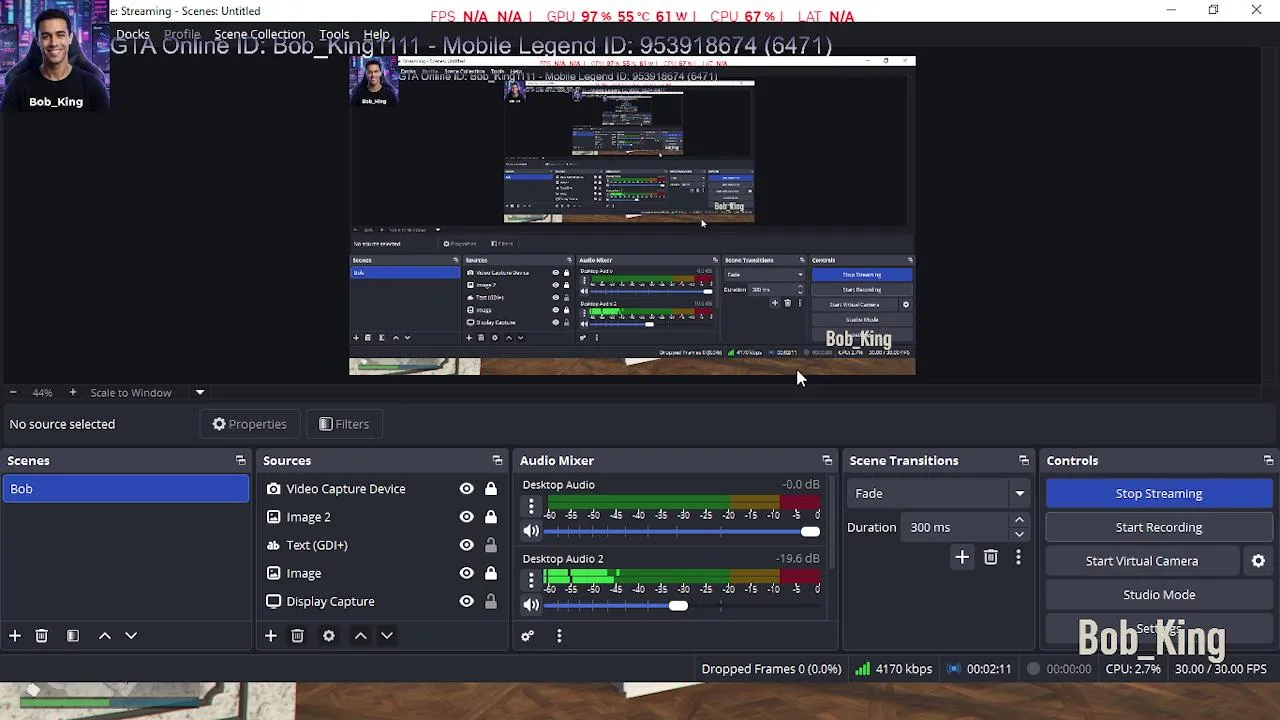This screenshot has width=1280, height=720.
Task: Remove selected source with trash icon
Action: (297, 636)
